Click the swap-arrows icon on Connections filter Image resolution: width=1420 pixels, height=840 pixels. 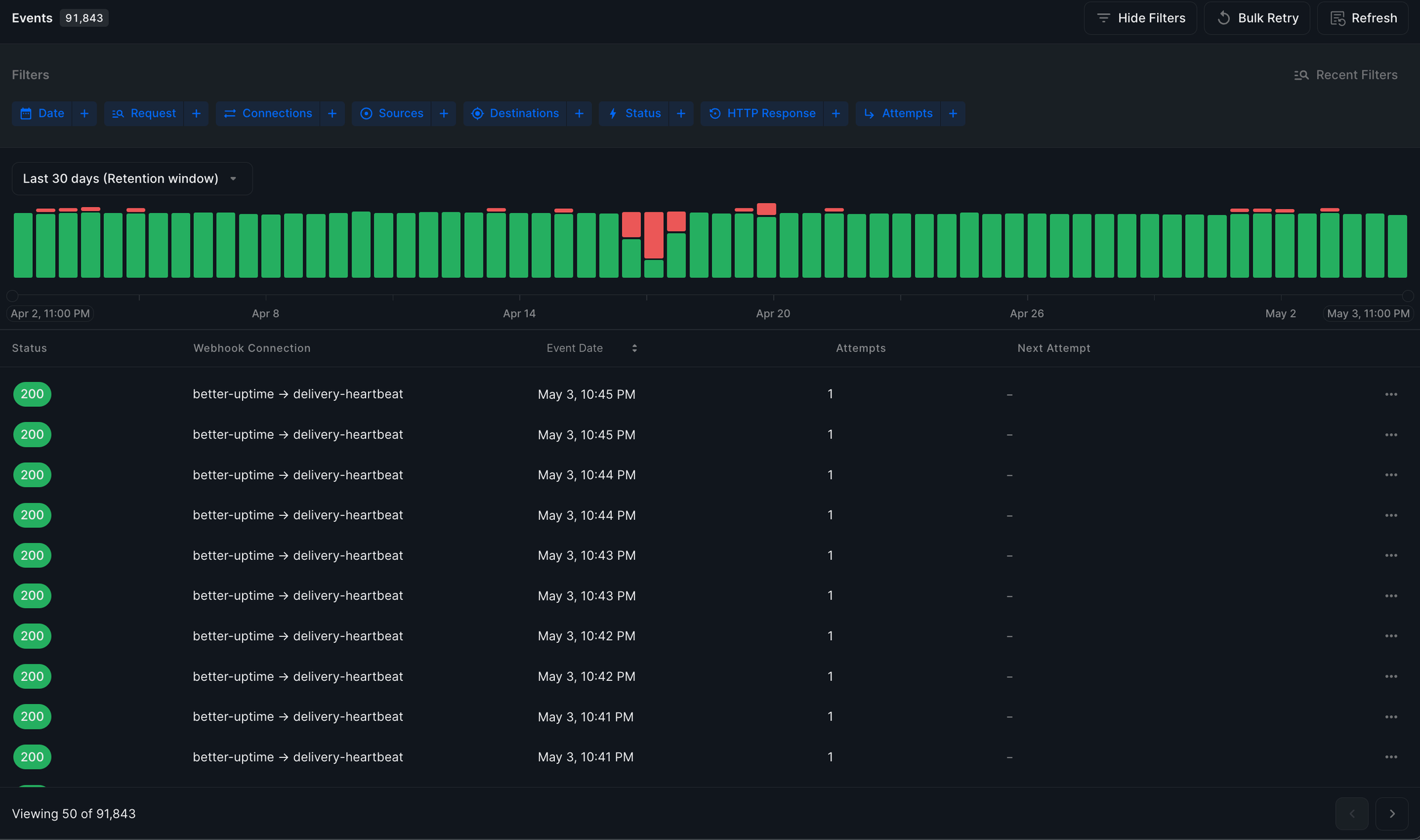point(229,113)
